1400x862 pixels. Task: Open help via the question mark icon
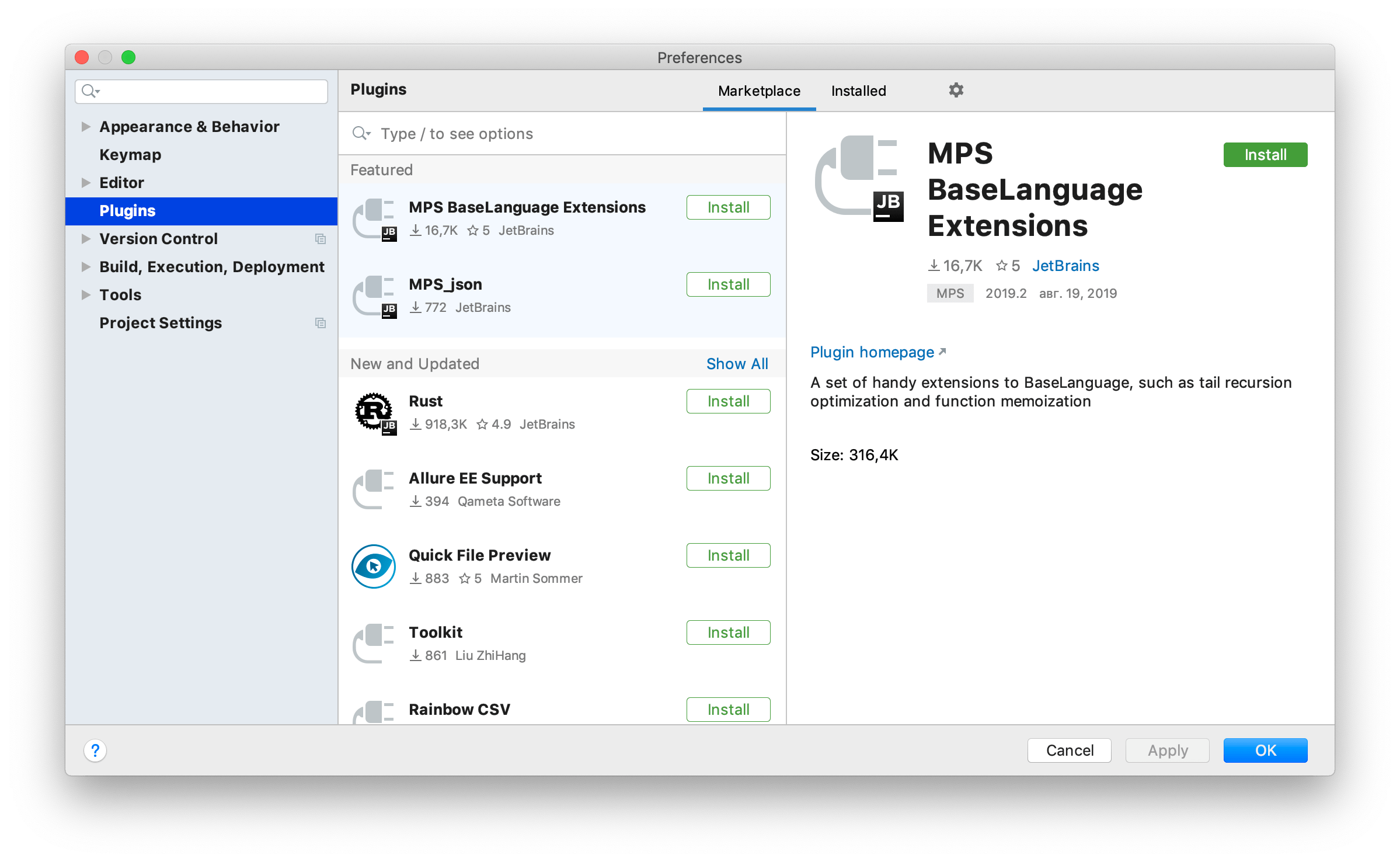point(95,750)
